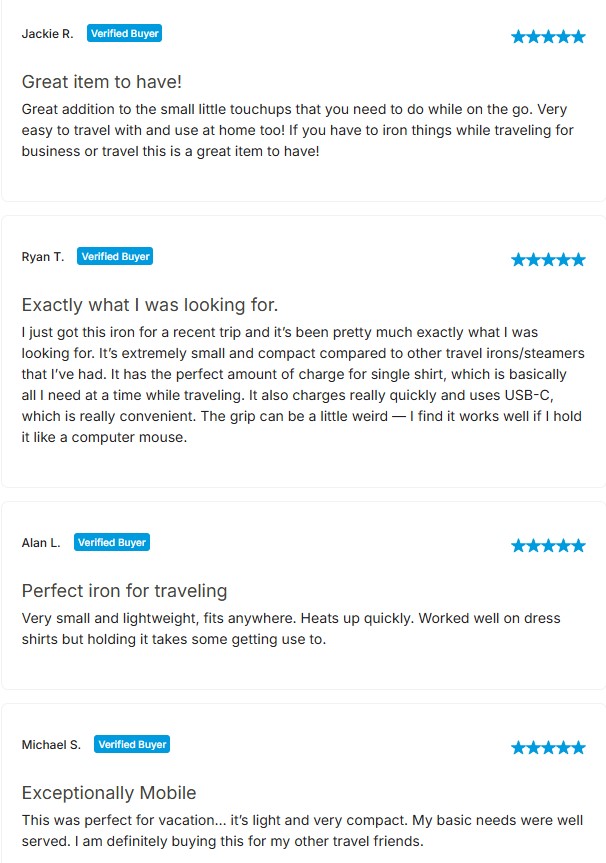The width and height of the screenshot is (606, 863).
Task: Click Jackie R.'s five-star rating
Action: (548, 37)
